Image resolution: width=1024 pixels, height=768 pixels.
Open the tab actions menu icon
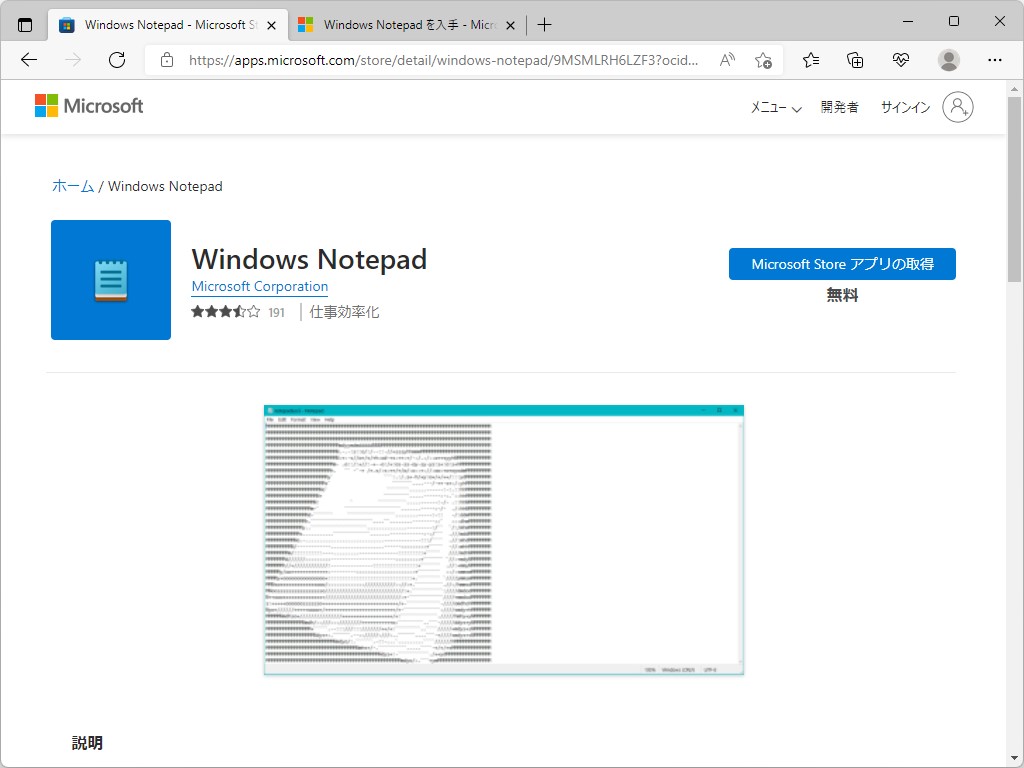[25, 25]
